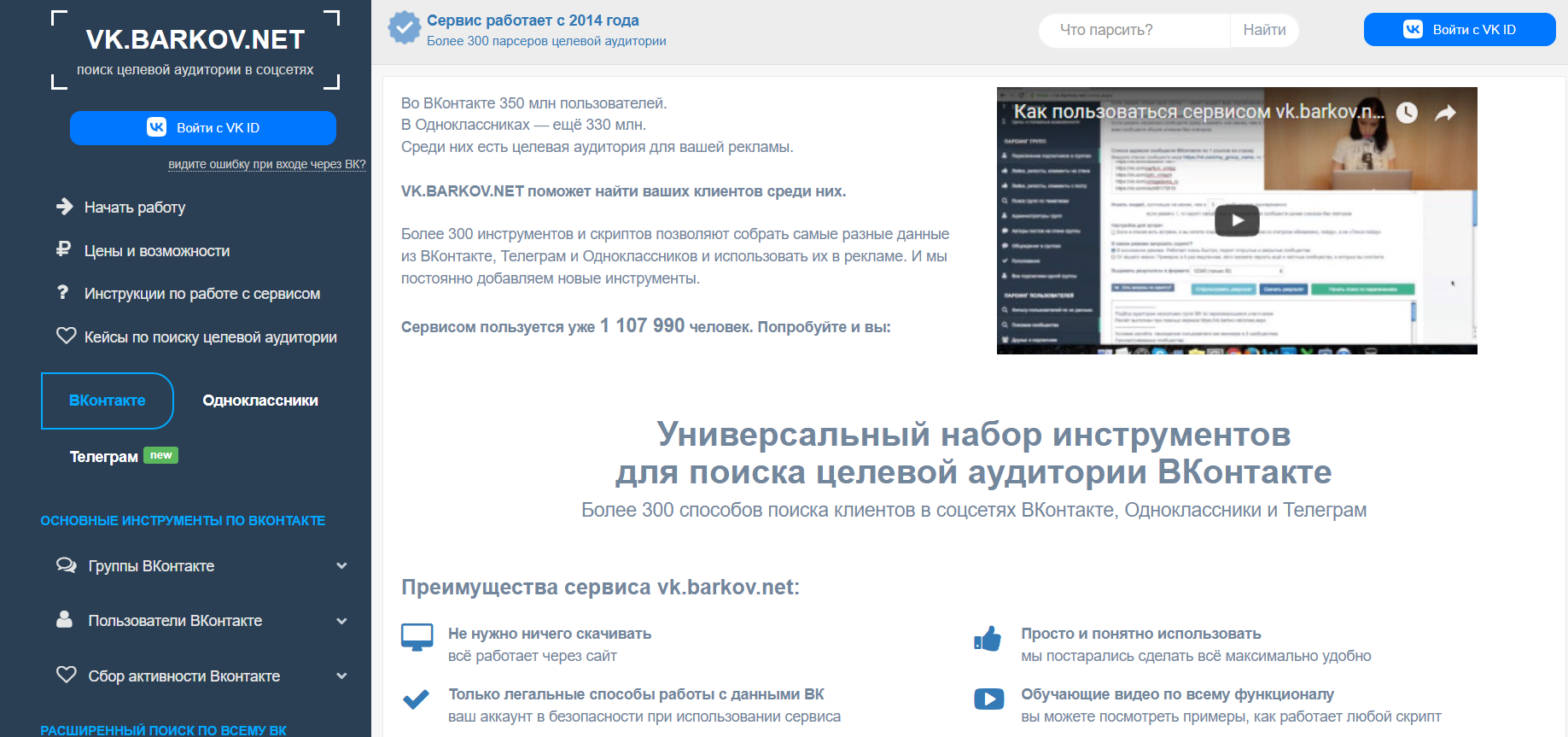
Task: Click arrow icon beside 'Начать работу'
Action: coord(65,207)
